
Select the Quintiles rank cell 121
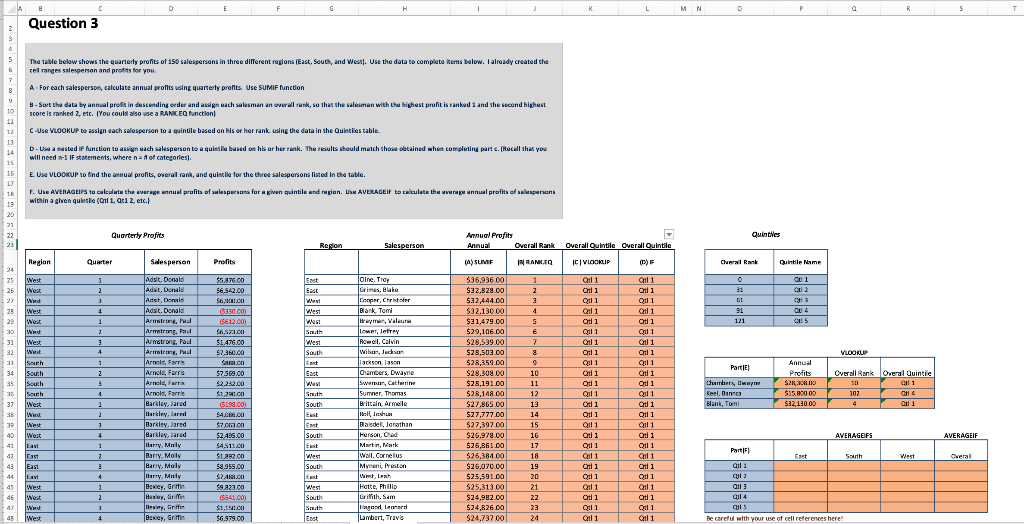tap(739, 321)
